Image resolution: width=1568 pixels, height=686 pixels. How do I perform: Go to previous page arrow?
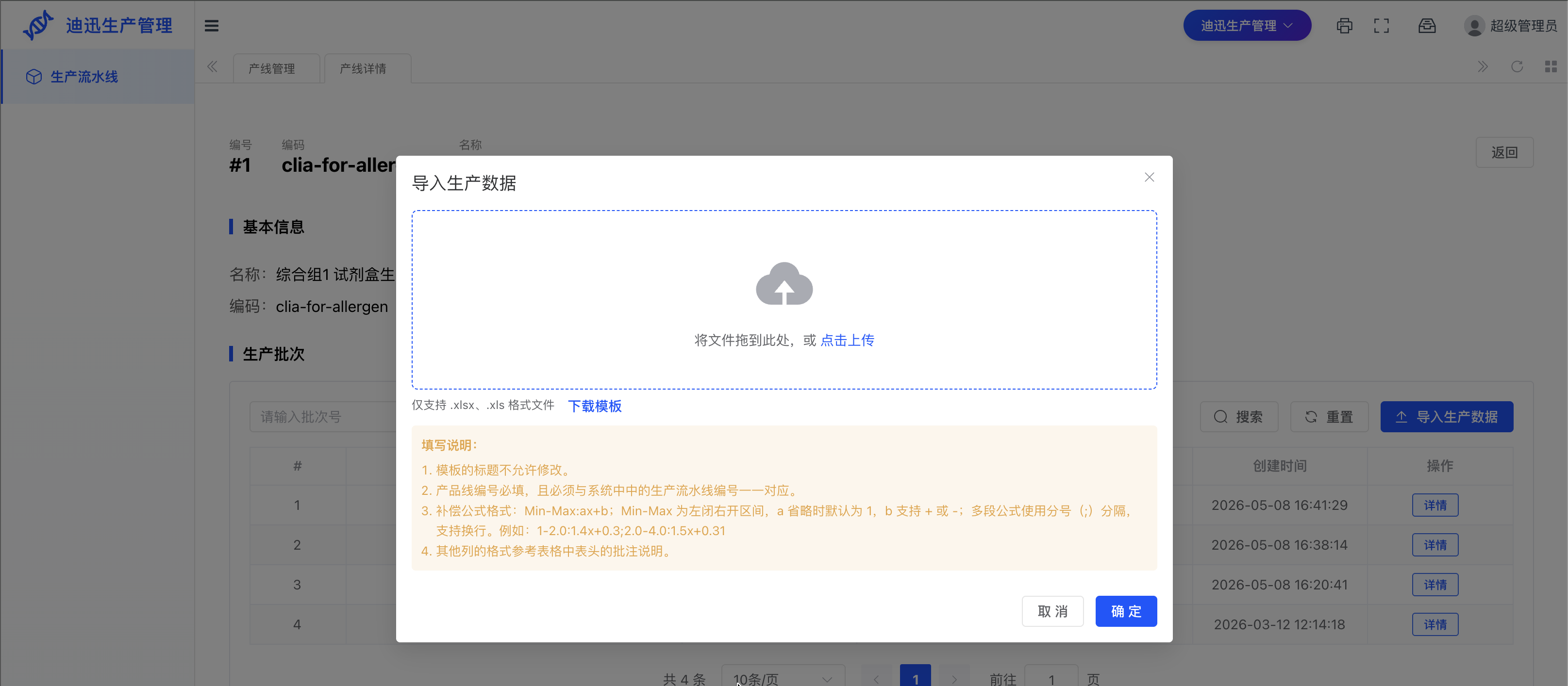coord(876,678)
